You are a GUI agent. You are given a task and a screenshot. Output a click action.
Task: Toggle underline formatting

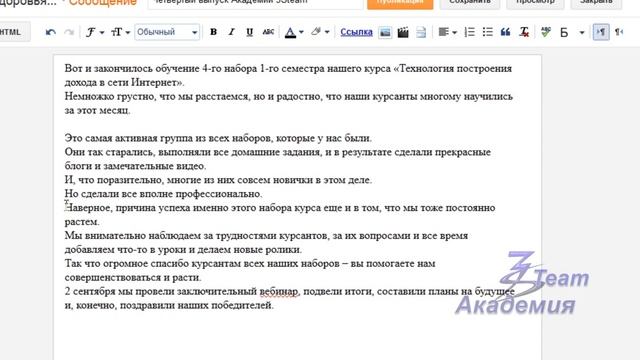(x=249, y=32)
